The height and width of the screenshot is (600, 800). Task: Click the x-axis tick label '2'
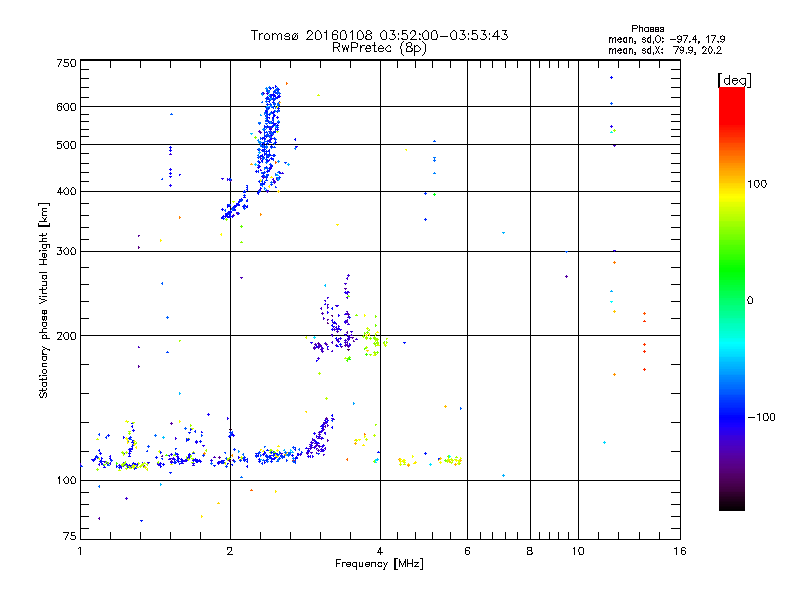click(230, 551)
